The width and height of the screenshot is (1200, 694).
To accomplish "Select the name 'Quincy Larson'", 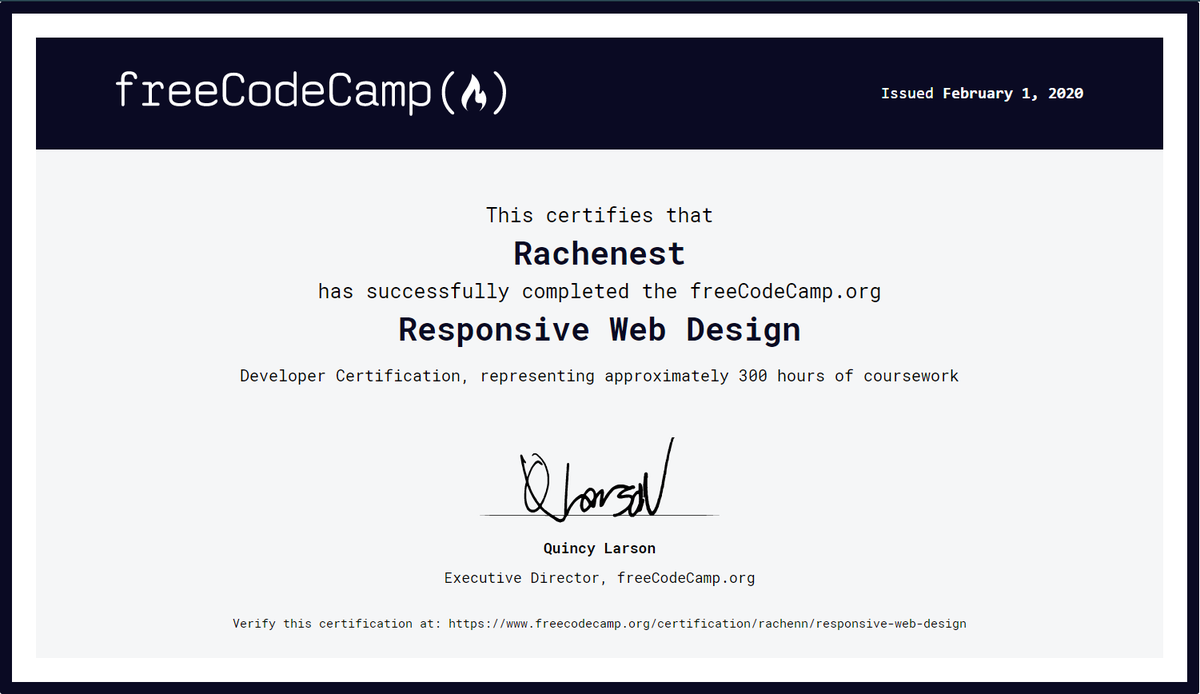I will [599, 548].
